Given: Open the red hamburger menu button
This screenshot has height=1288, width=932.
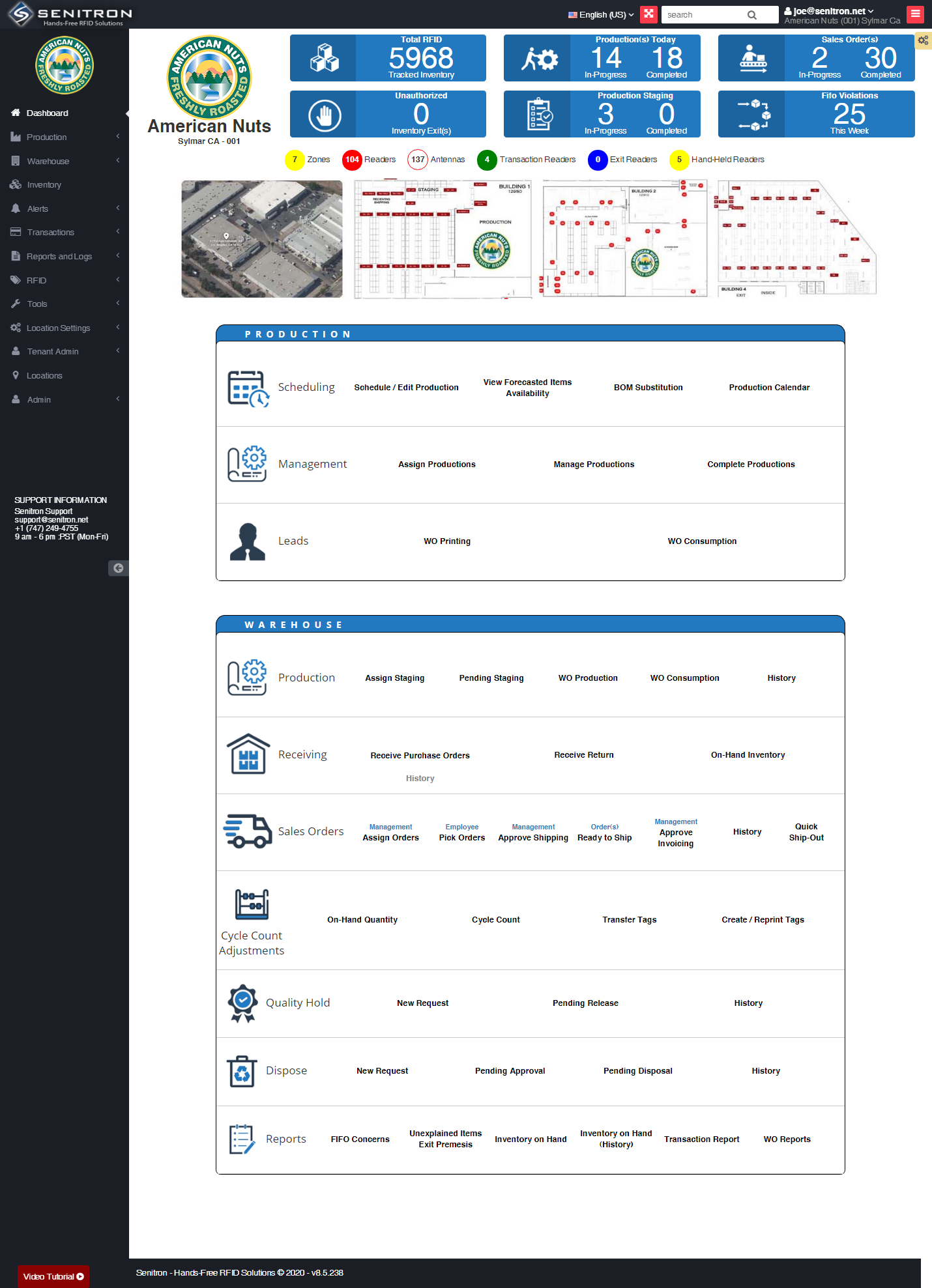Looking at the screenshot, I should 915,14.
